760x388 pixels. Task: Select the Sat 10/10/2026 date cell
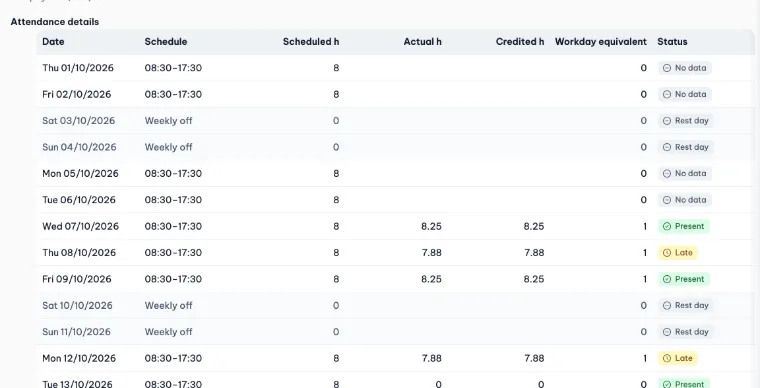click(x=77, y=305)
